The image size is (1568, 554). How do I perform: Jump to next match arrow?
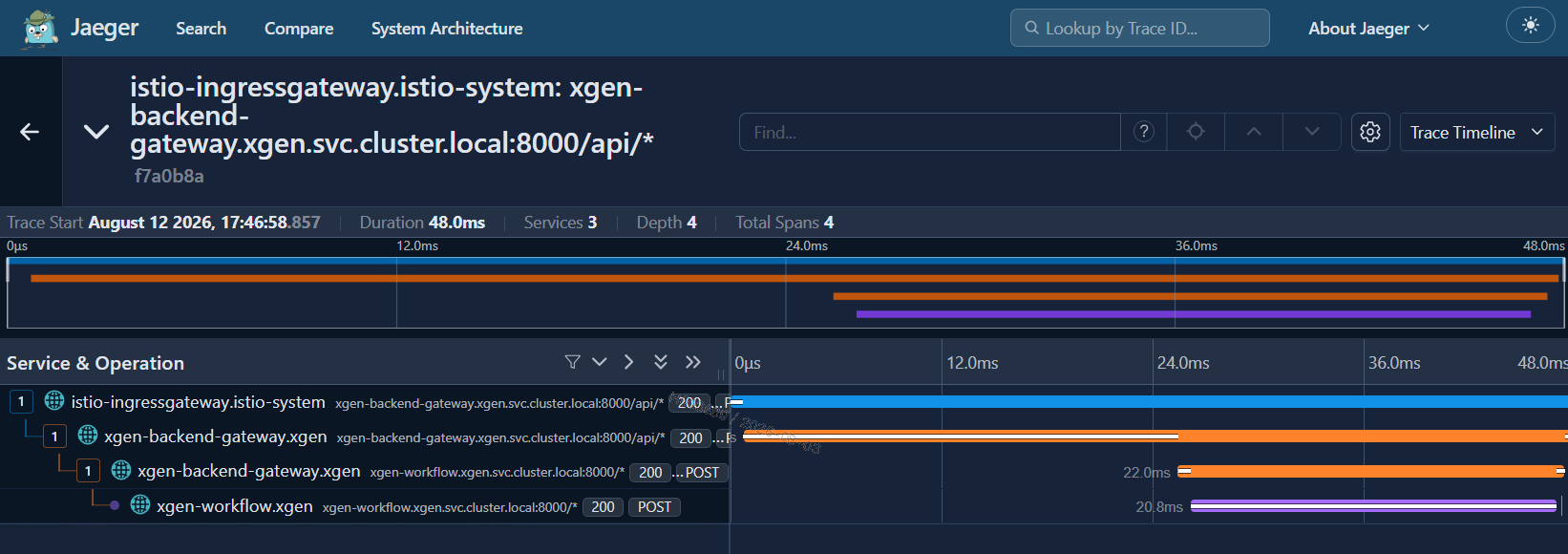pos(1312,132)
